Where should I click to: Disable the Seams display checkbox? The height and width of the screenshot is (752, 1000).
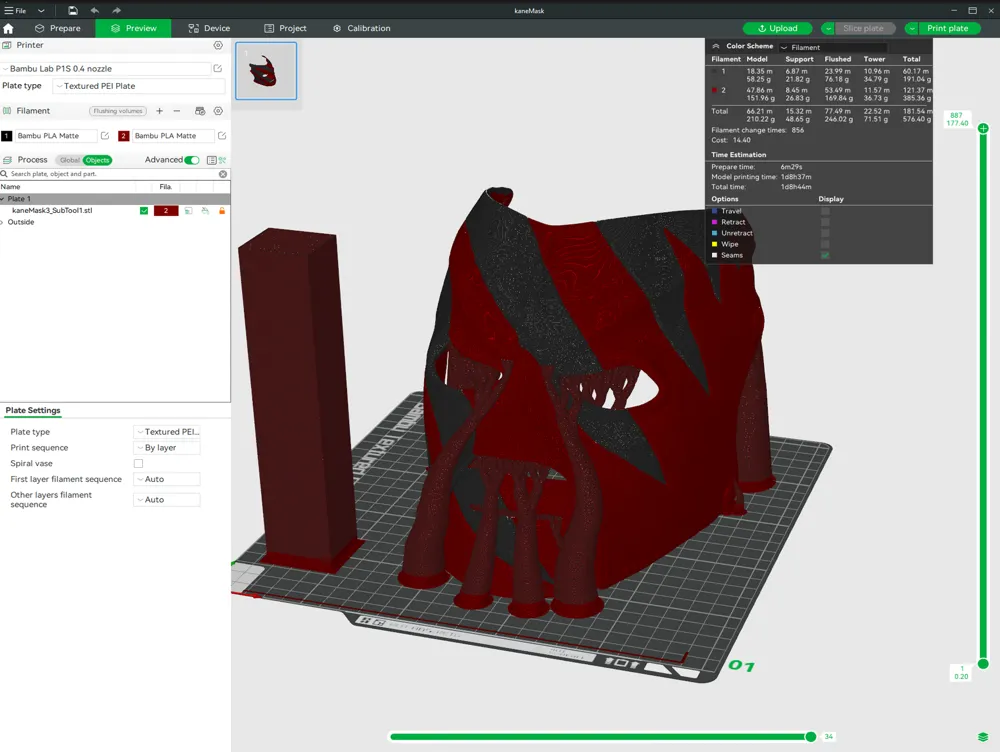click(x=825, y=255)
